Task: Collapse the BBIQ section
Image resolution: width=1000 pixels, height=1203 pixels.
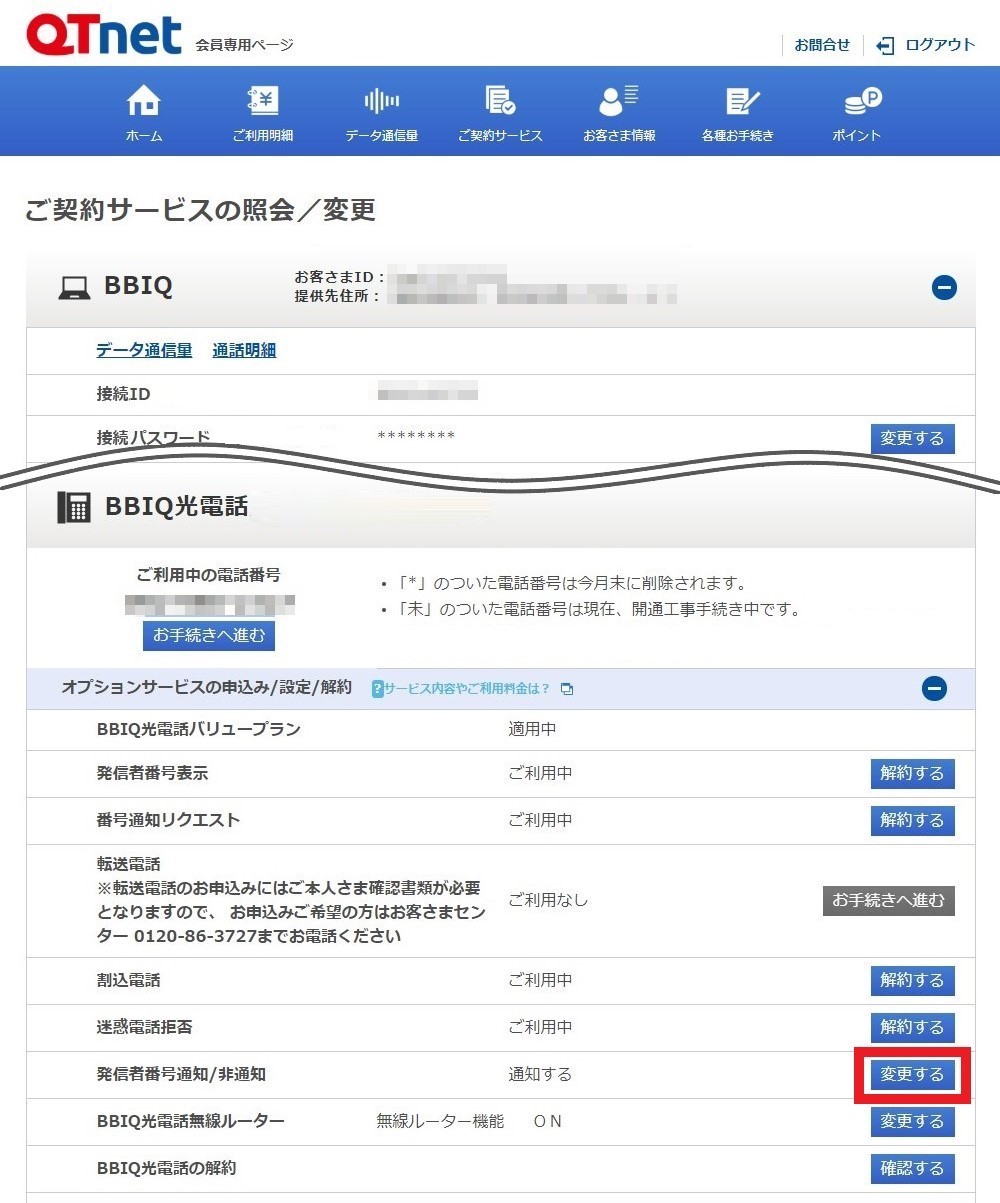Action: point(944,288)
